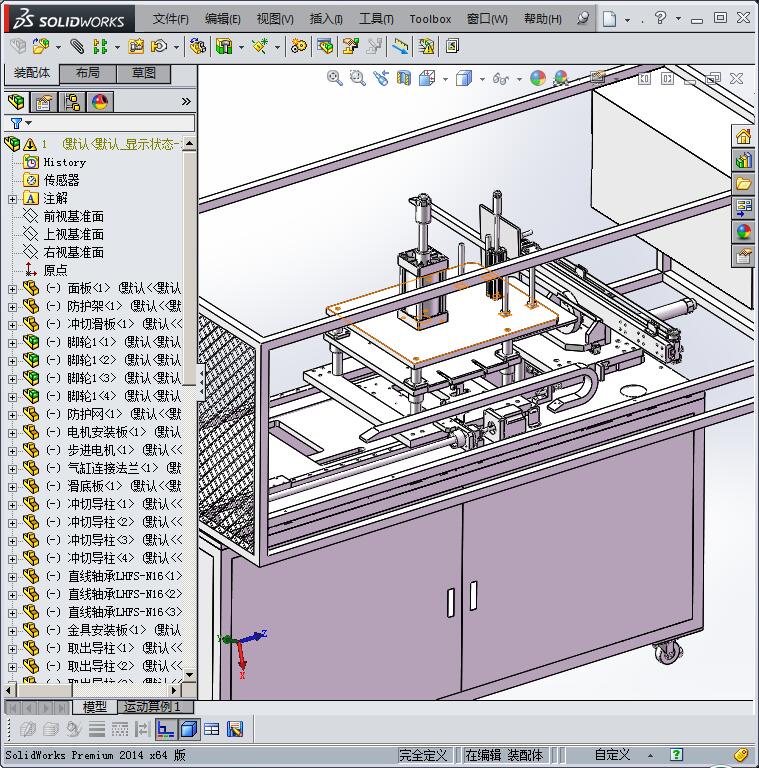
Task: Expand the 冲切滑板<1> component node
Action: (12, 325)
